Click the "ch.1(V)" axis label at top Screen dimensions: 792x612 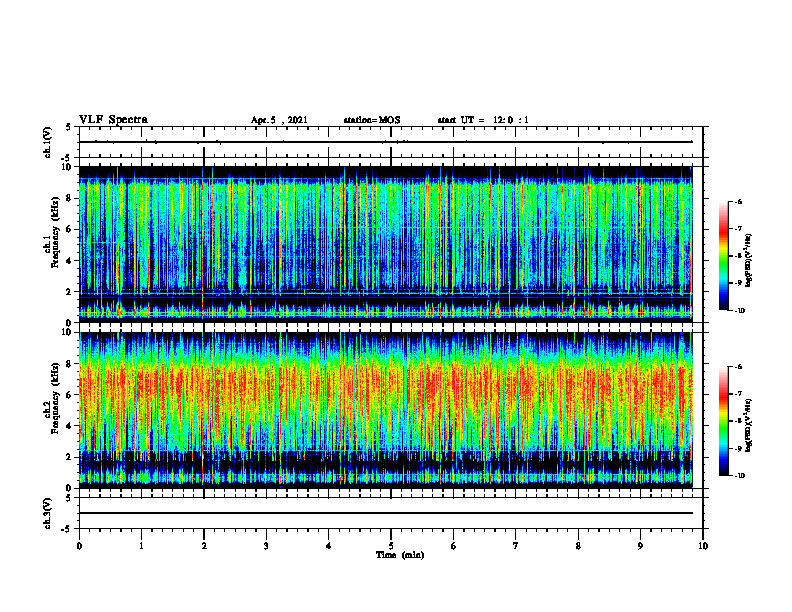(x=48, y=142)
